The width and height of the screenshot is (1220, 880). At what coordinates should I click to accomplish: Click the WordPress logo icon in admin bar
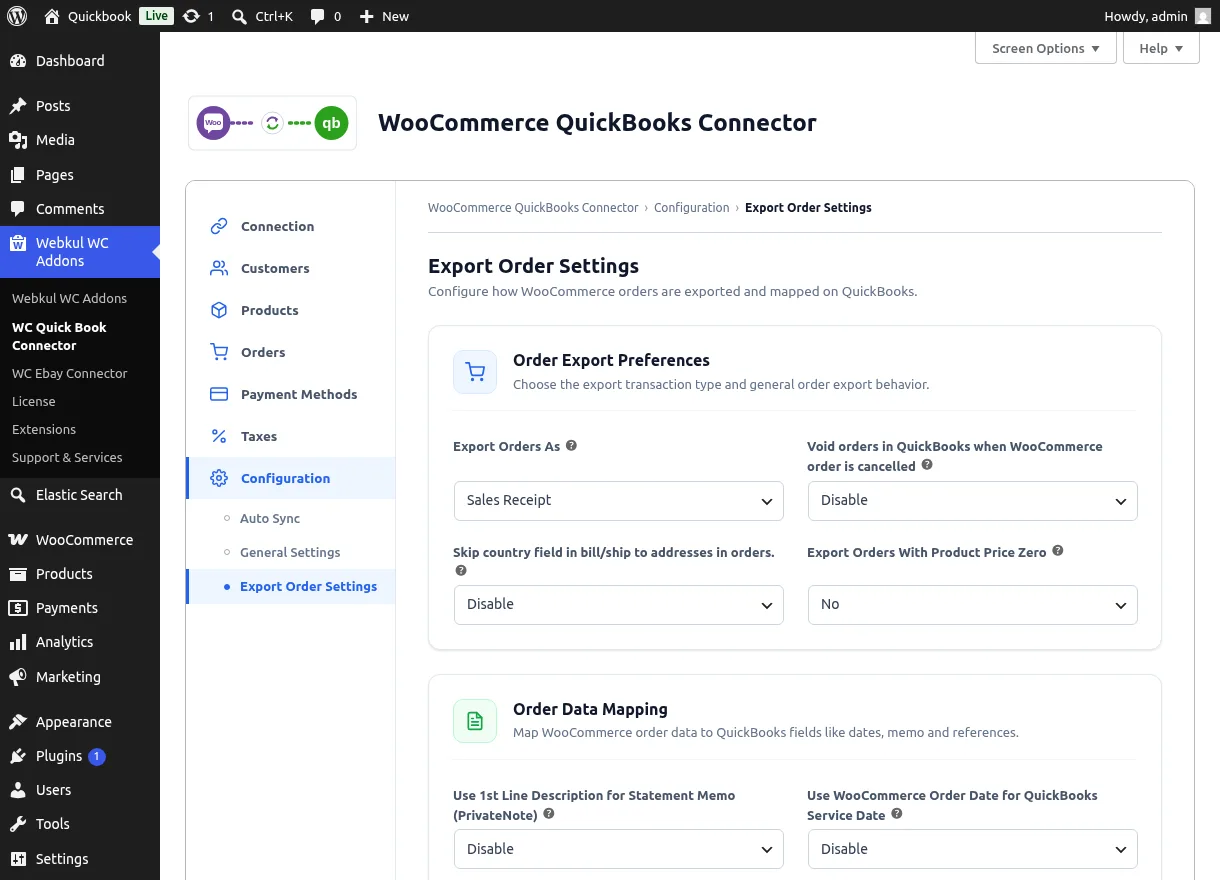17,16
